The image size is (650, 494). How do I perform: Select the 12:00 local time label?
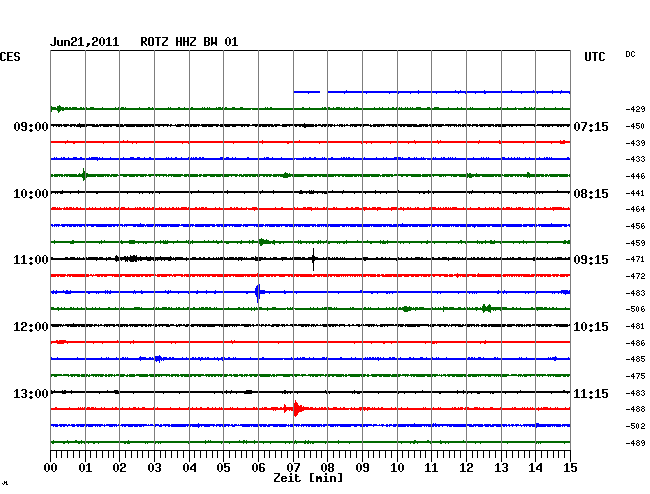[x=31, y=327]
